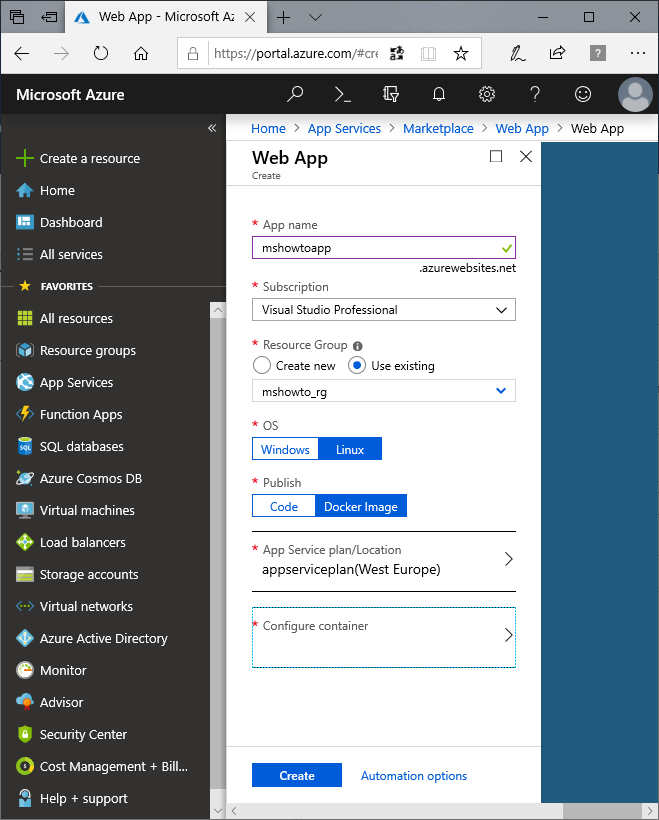The image size is (659, 820).
Task: Switch OS to Windows
Action: coord(285,450)
